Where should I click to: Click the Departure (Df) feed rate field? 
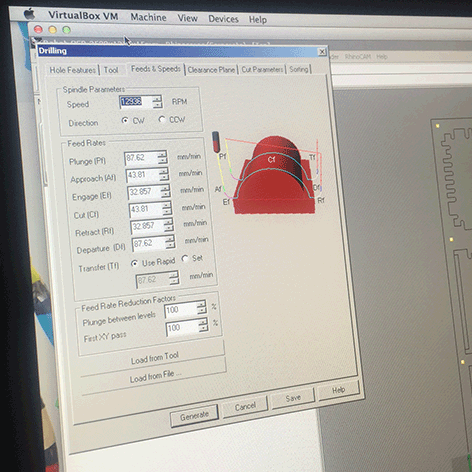[149, 244]
